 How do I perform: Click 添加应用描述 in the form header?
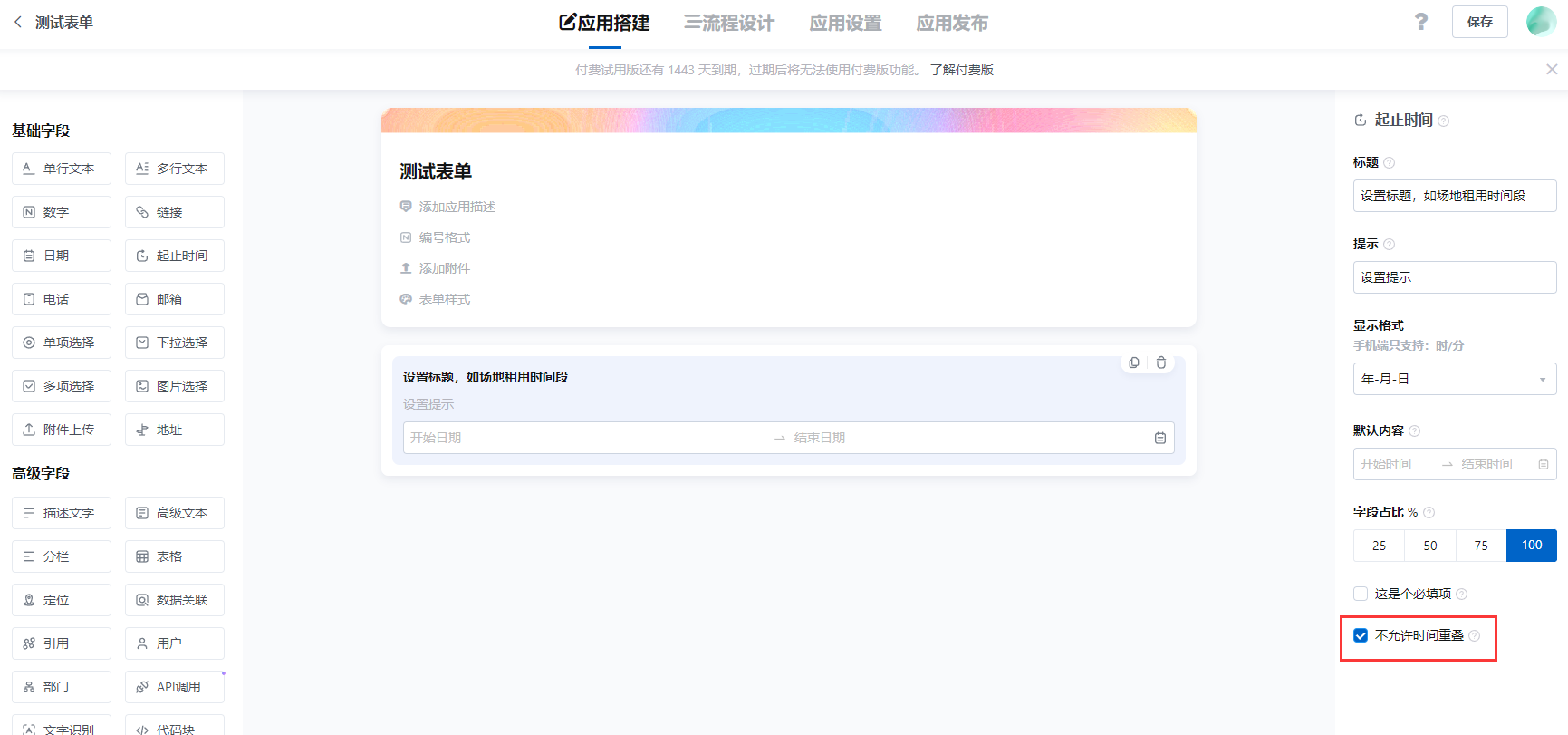pos(457,207)
